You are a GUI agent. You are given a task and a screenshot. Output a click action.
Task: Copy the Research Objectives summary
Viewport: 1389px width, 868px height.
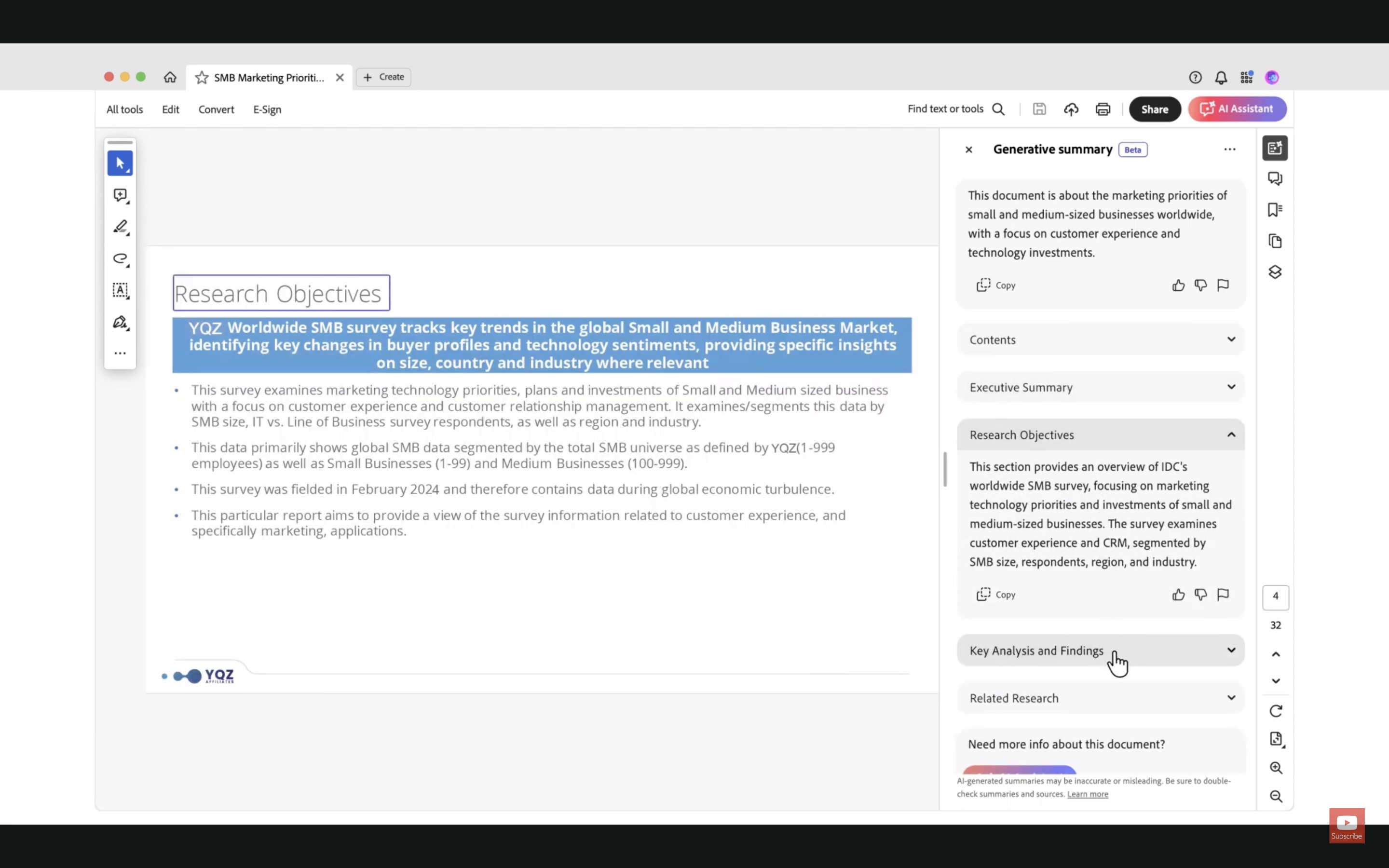[996, 595]
